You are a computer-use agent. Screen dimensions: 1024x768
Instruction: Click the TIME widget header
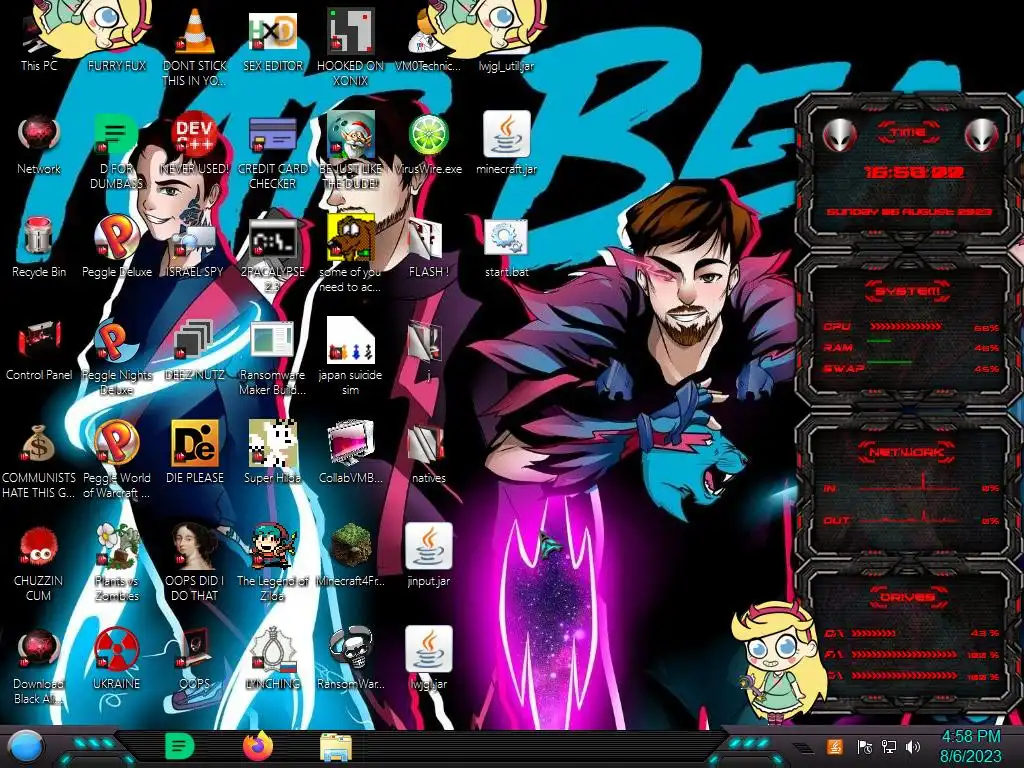[908, 133]
